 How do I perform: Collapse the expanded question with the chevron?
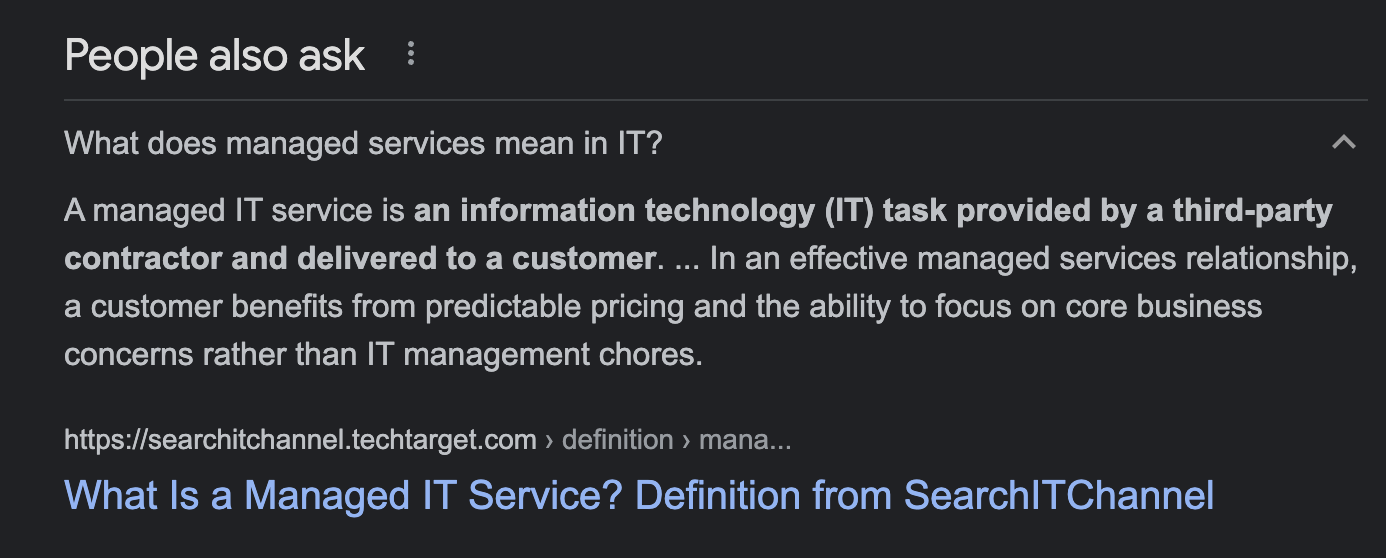(1343, 142)
